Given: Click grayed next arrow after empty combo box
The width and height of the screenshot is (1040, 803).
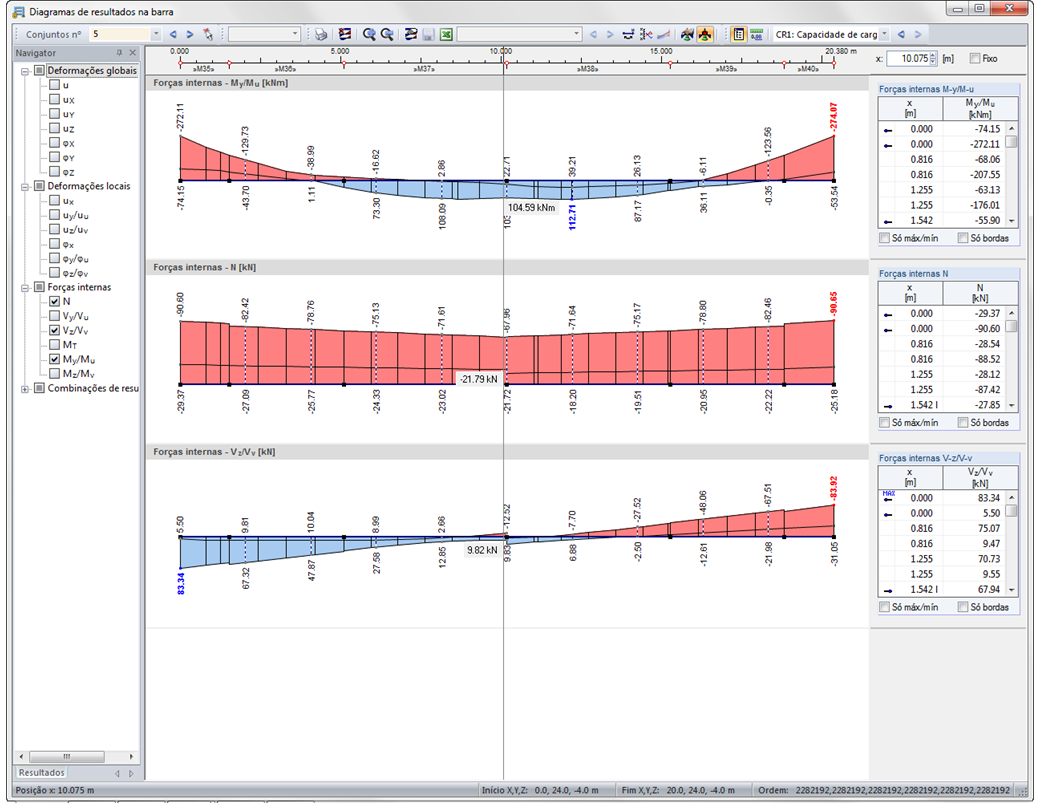Looking at the screenshot, I should click(610, 34).
